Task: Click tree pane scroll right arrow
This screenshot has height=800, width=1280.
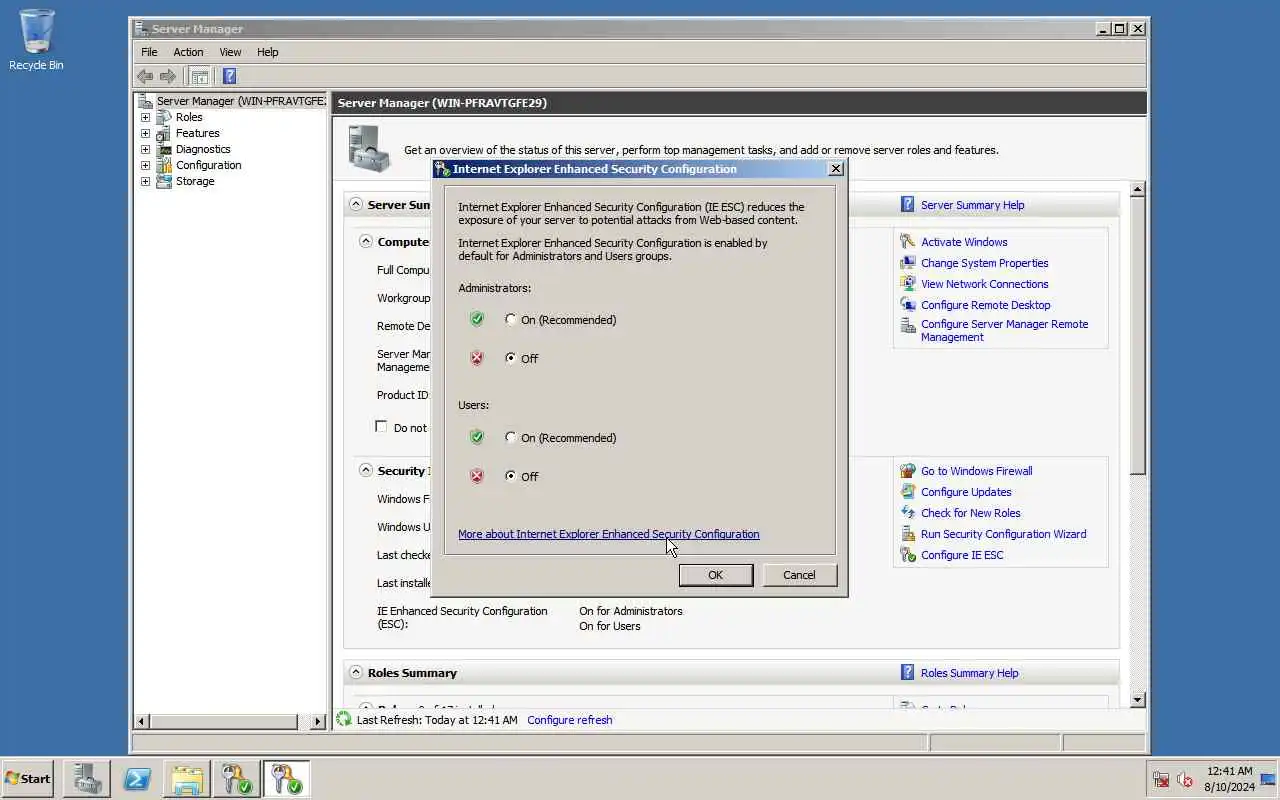Action: (318, 721)
